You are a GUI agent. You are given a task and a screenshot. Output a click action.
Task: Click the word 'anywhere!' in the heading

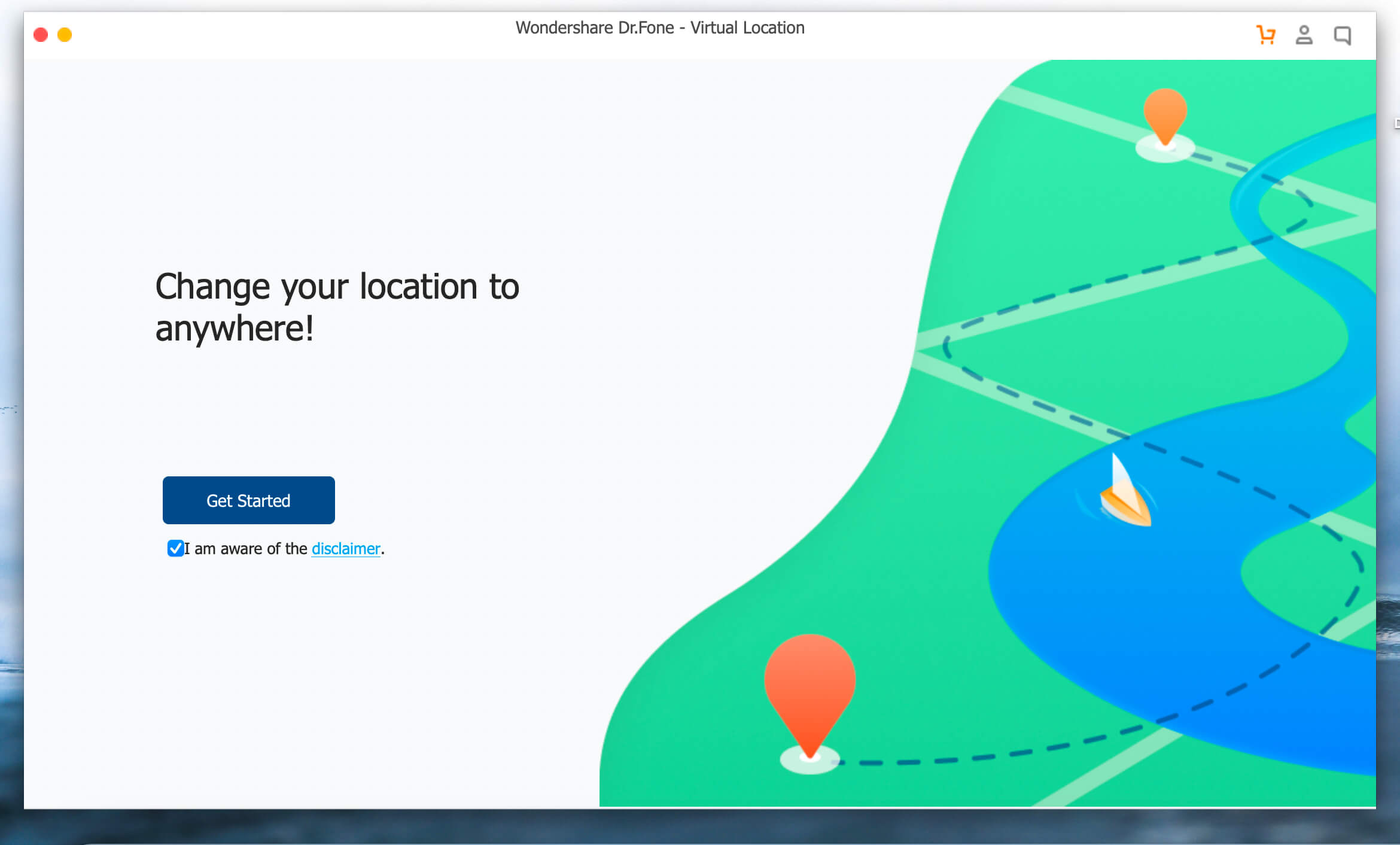[234, 329]
